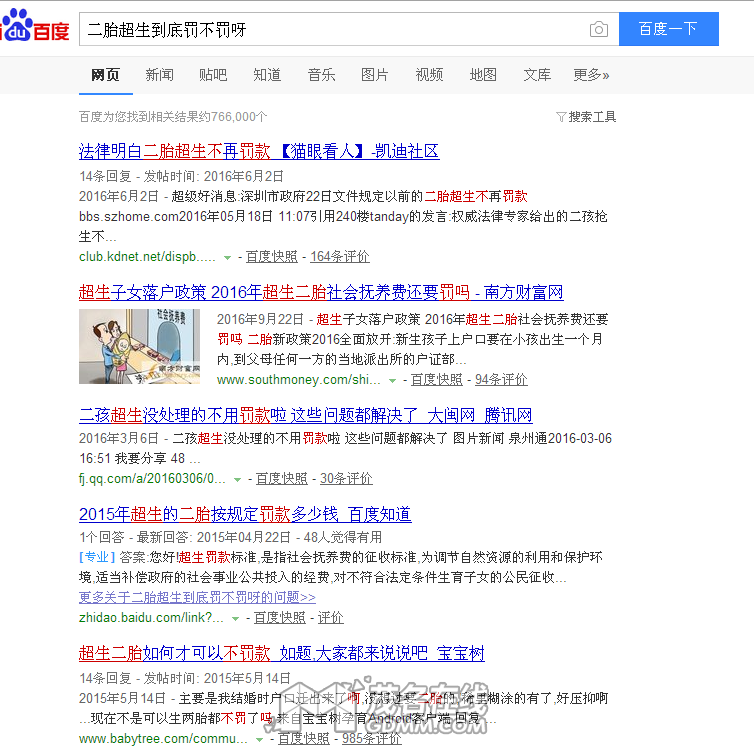This screenshot has height=747, width=754.
Task: Open 30条评价 link
Action: [346, 479]
